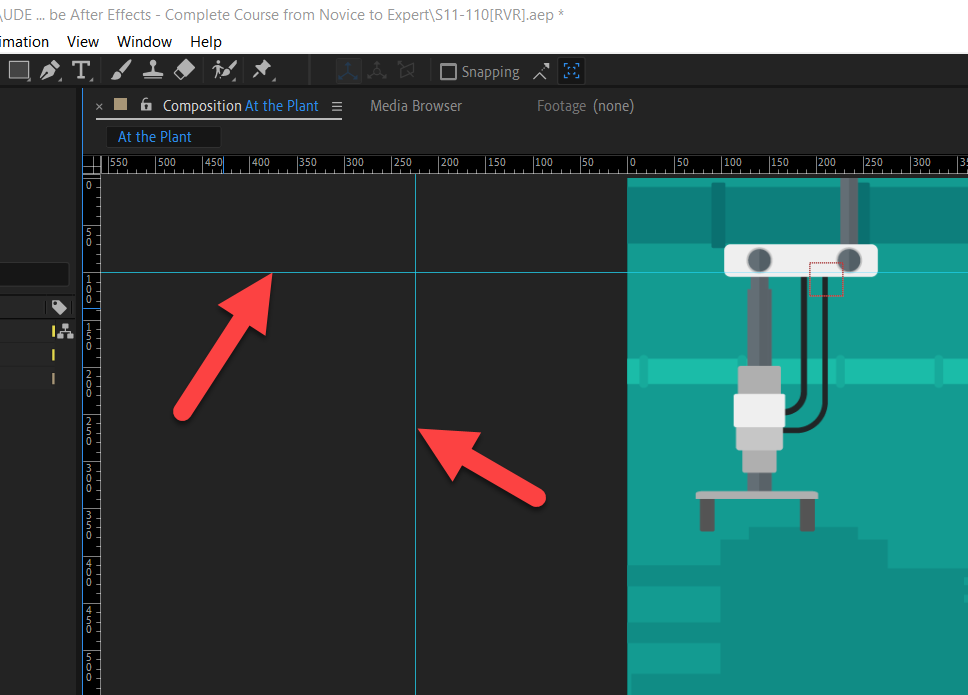This screenshot has width=968, height=695.
Task: Select the Clone Stamp tool
Action: [154, 70]
